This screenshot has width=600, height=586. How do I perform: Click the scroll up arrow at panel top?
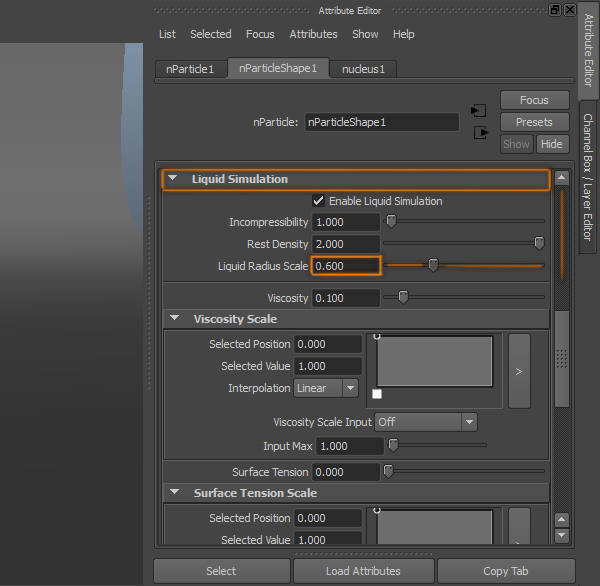[x=561, y=177]
